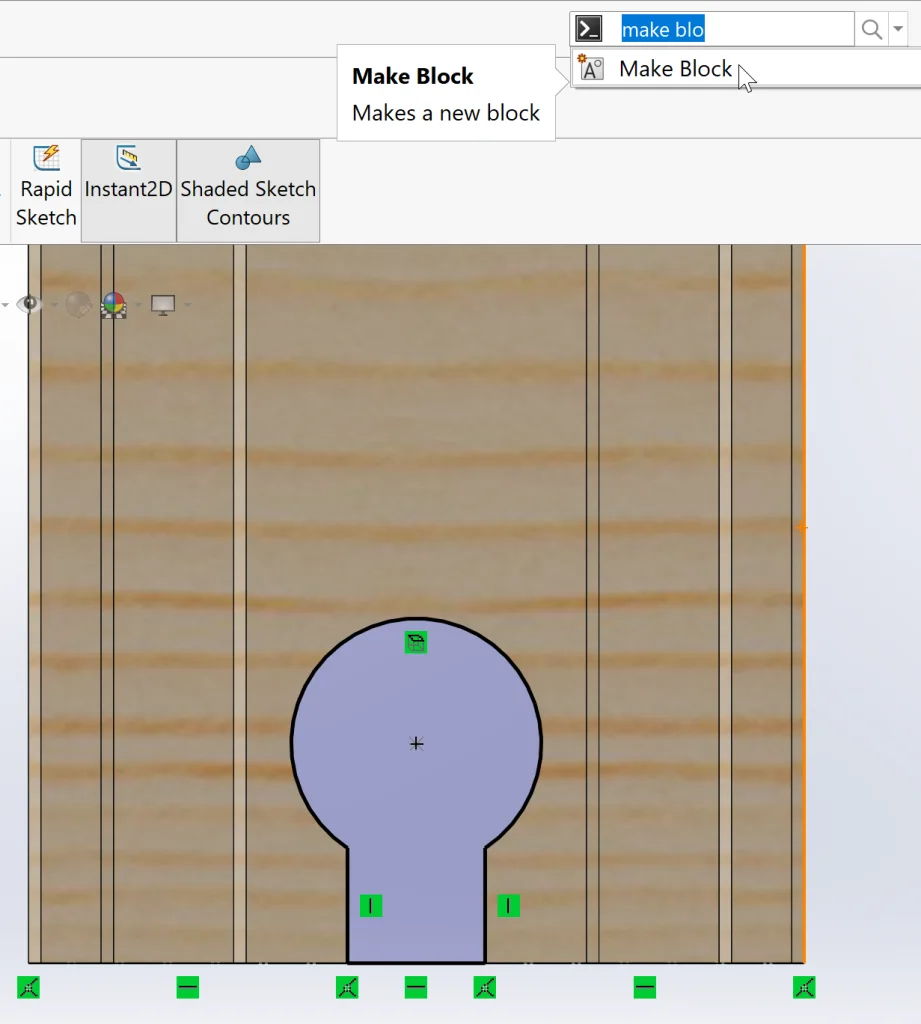This screenshot has height=1024, width=921.
Task: Expand the Apply Scene dropdown arrow
Action: coord(138,304)
